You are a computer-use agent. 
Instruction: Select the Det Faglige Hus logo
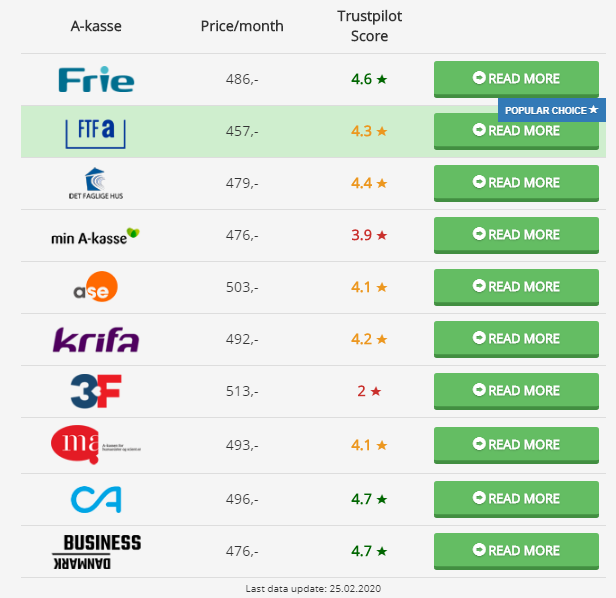coord(96,183)
